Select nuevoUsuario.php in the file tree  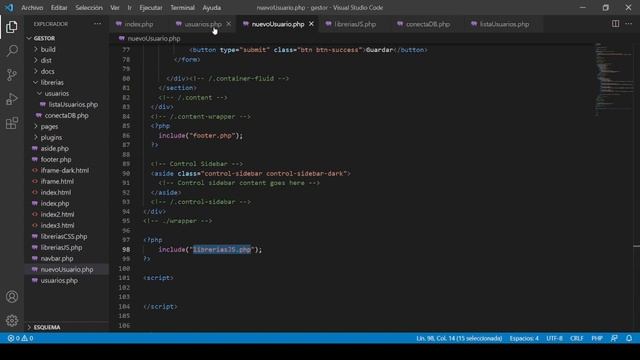click(x=67, y=270)
